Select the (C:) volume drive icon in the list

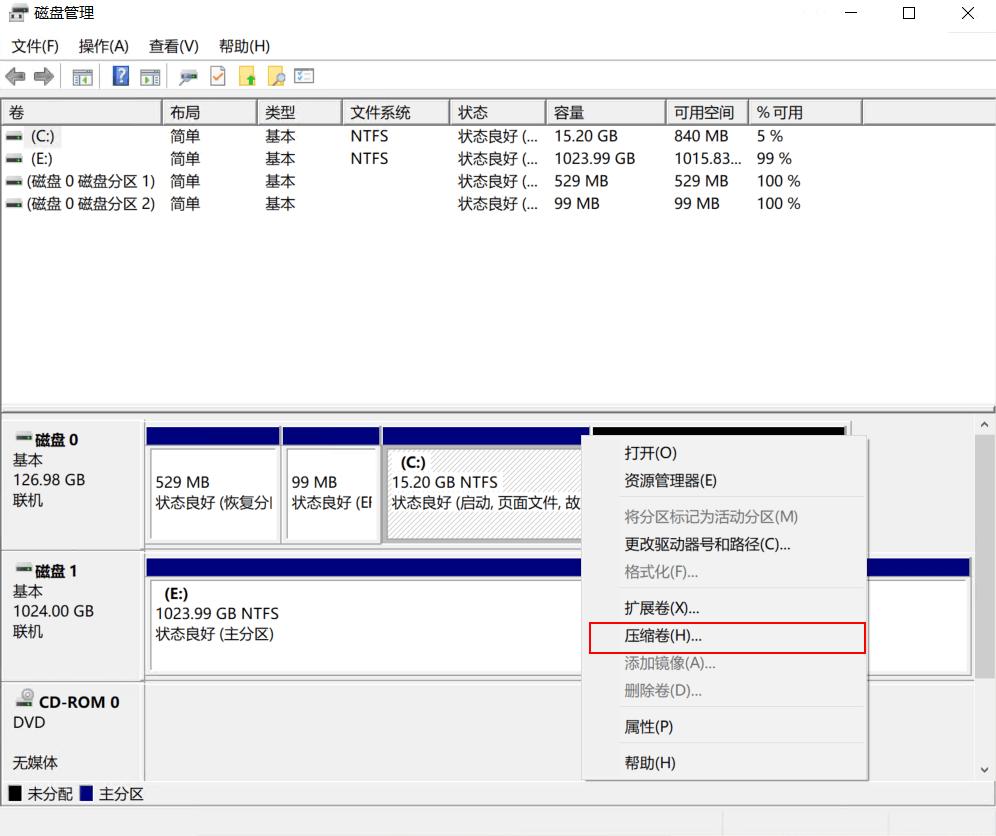pyautogui.click(x=12, y=136)
